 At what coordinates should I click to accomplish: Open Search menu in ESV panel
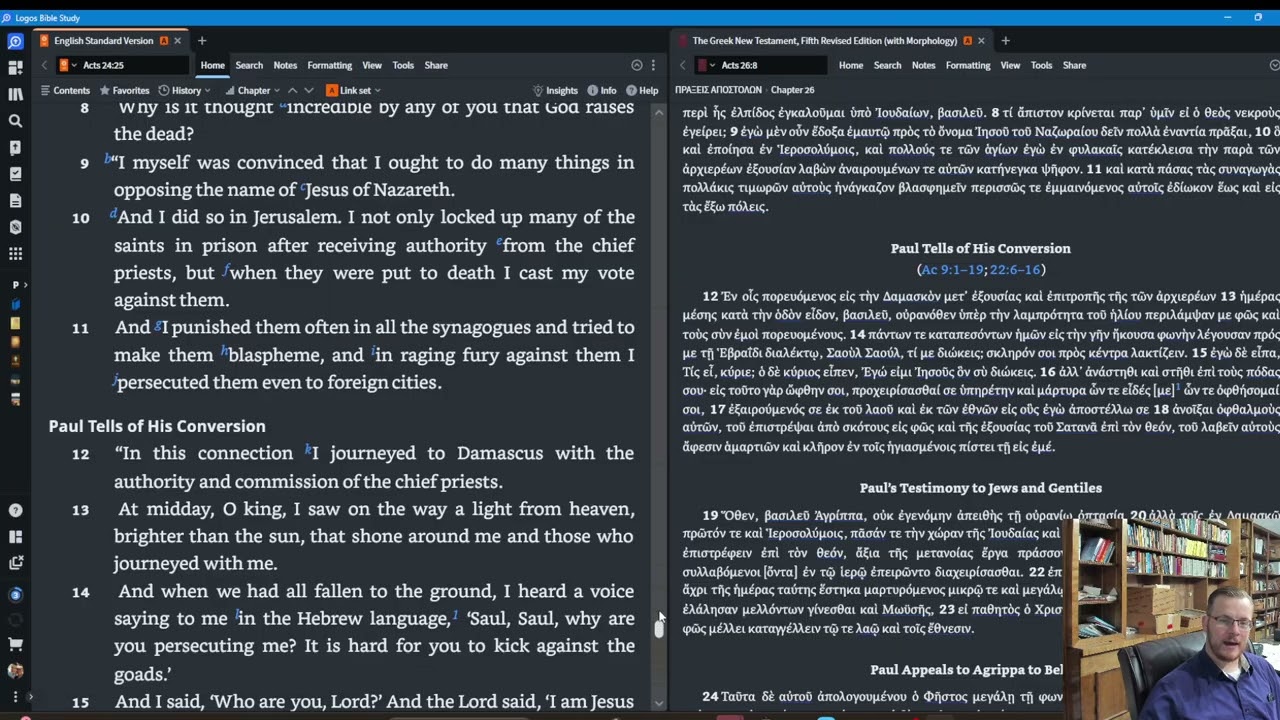click(249, 65)
